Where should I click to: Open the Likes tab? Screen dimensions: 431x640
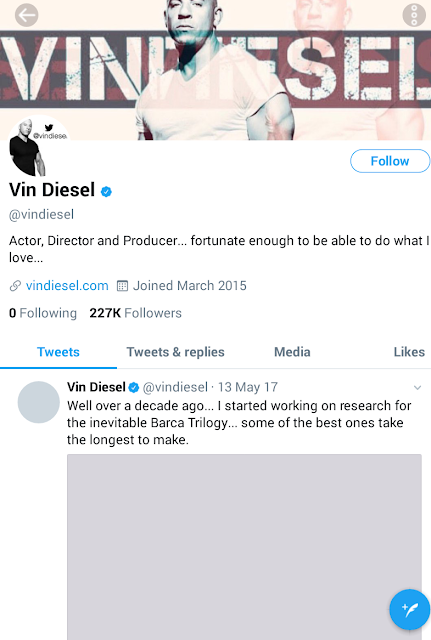409,352
